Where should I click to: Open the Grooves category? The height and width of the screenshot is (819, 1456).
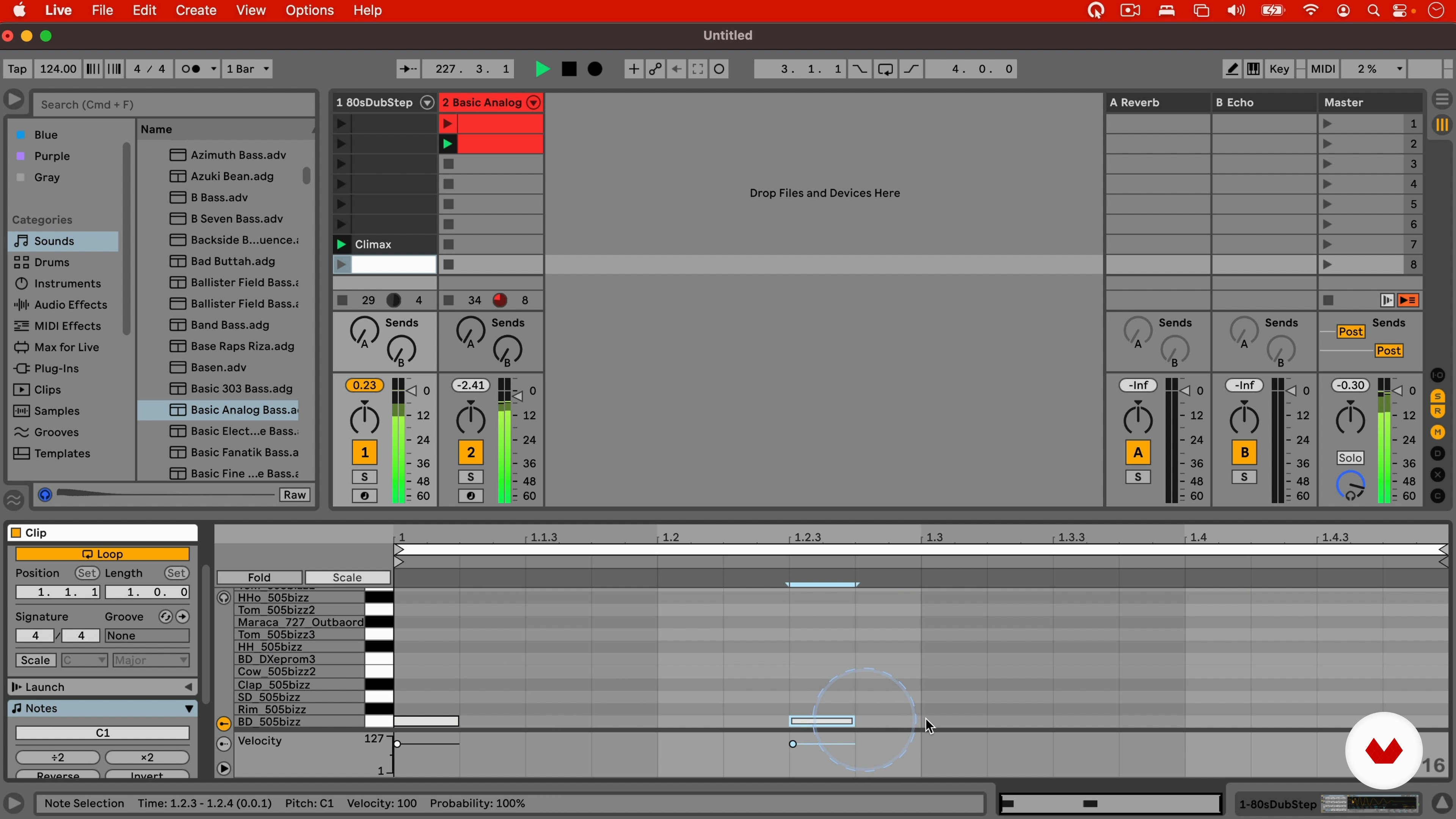click(63, 432)
